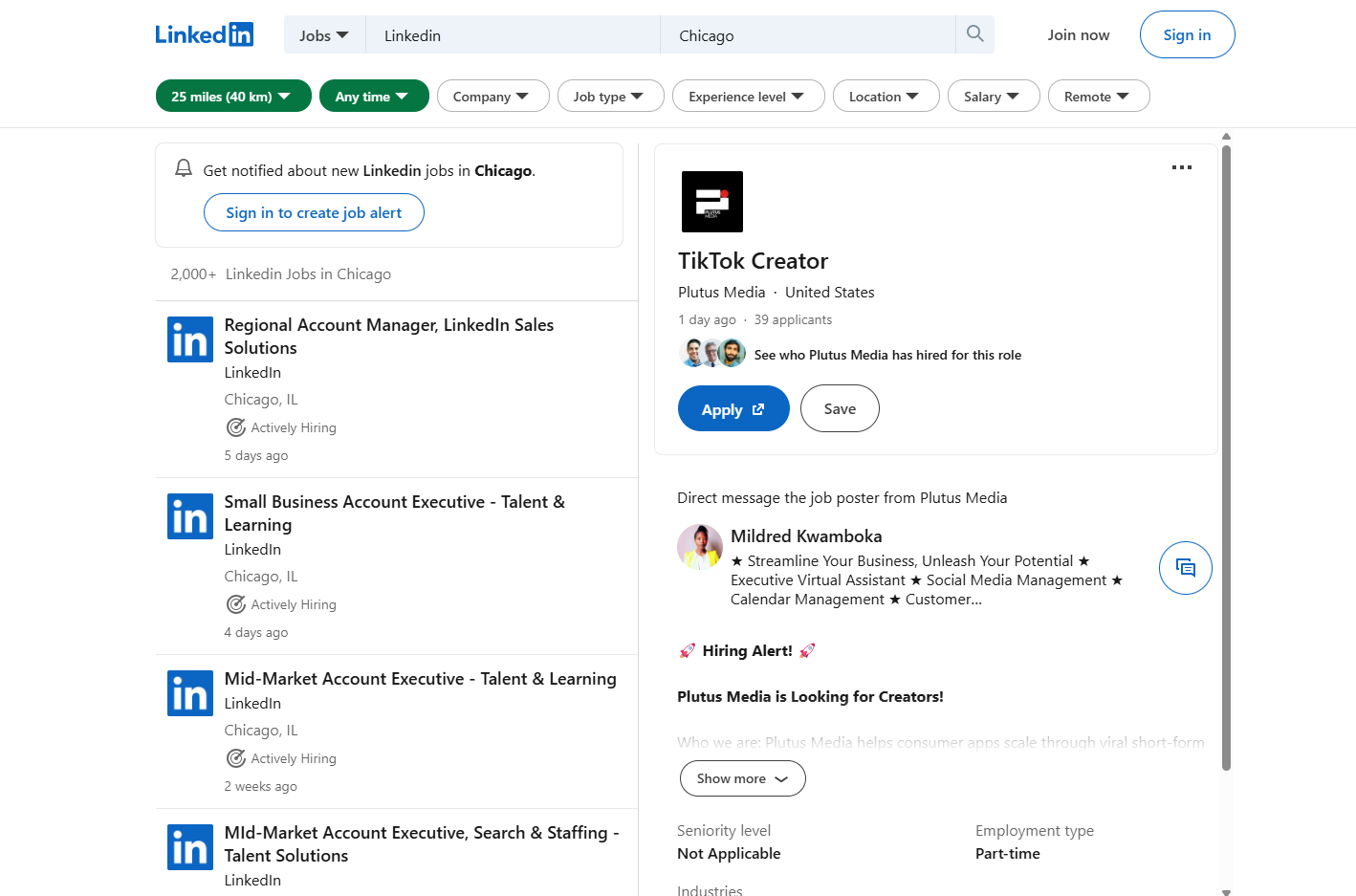The image size is (1356, 896).
Task: Expand job description with Show more
Action: (742, 778)
